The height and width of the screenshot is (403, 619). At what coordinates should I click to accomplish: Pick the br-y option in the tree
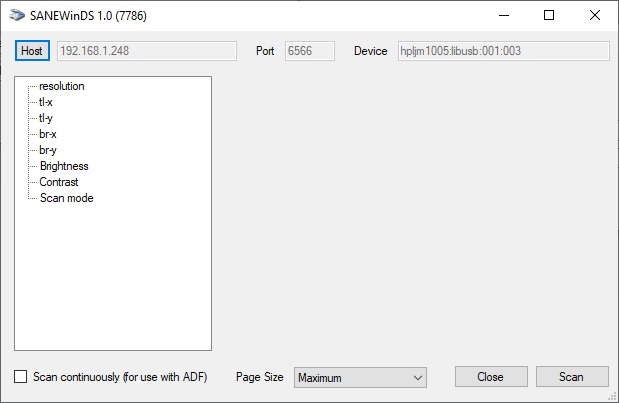coord(47,150)
